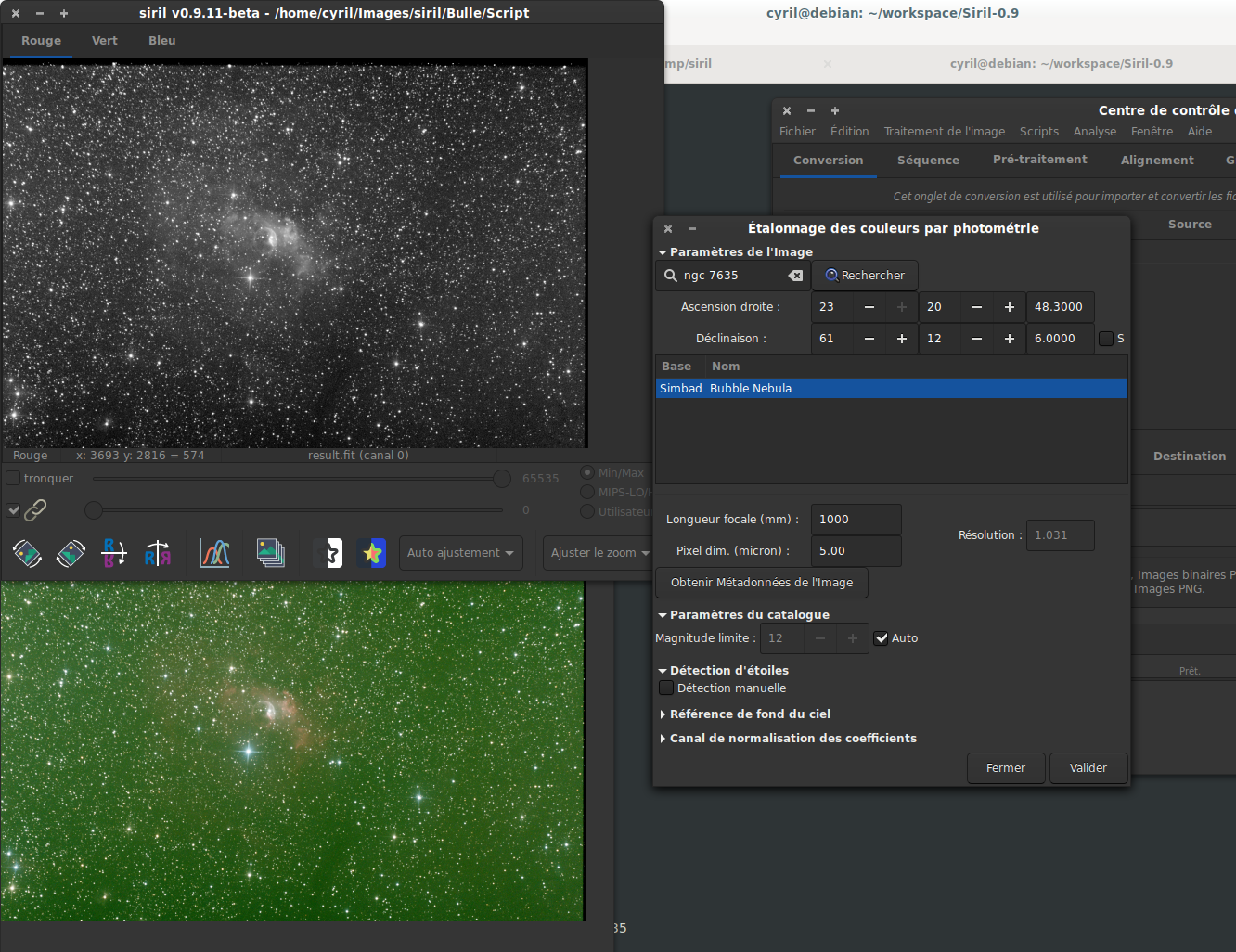Viewport: 1236px width, 952px height.
Task: Click the flip image vertically icon
Action: 114,553
